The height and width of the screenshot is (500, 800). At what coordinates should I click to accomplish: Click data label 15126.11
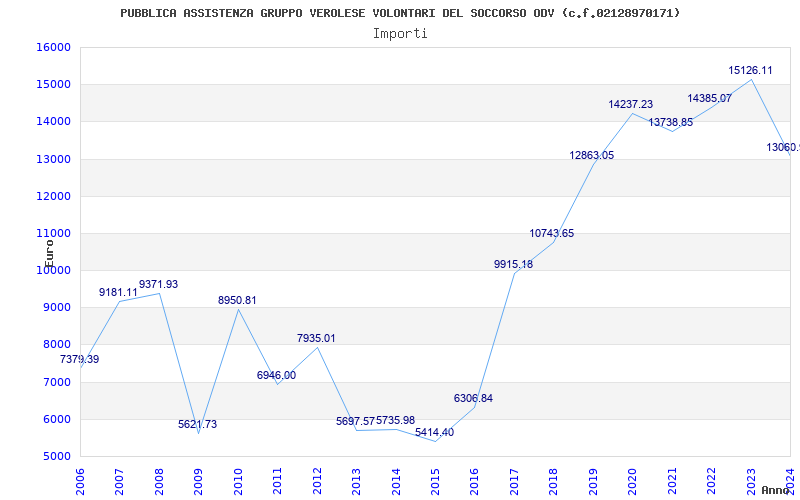click(x=751, y=70)
